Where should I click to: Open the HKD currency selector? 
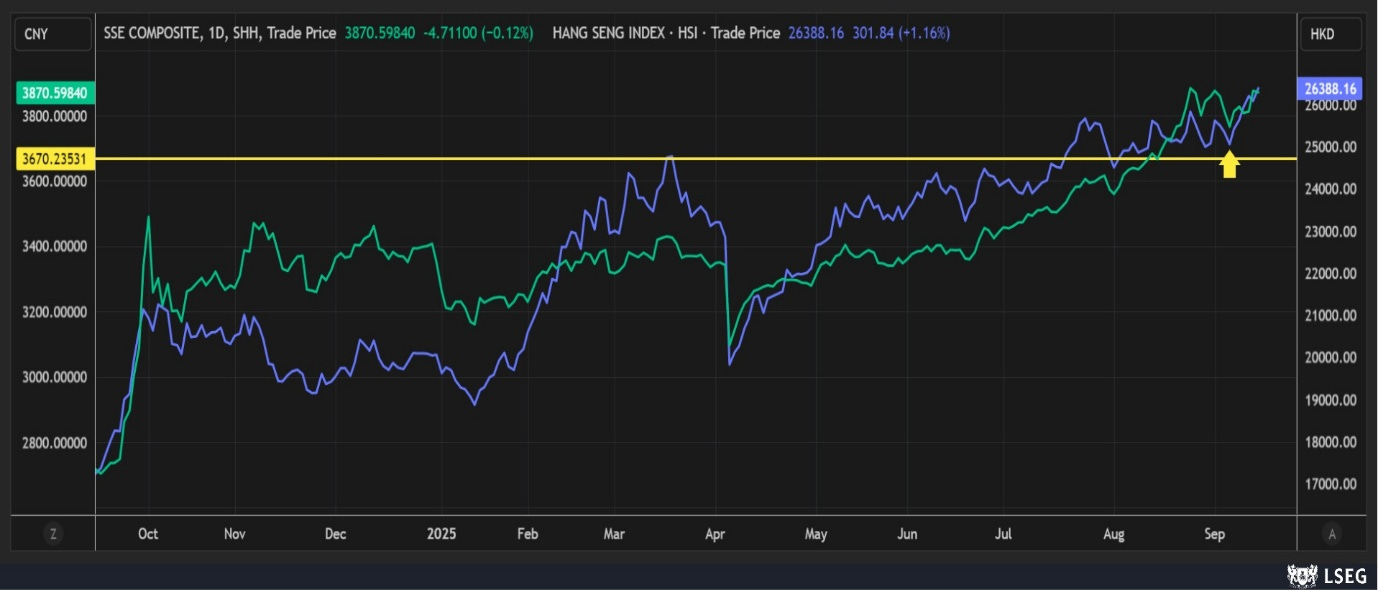pyautogui.click(x=1332, y=34)
